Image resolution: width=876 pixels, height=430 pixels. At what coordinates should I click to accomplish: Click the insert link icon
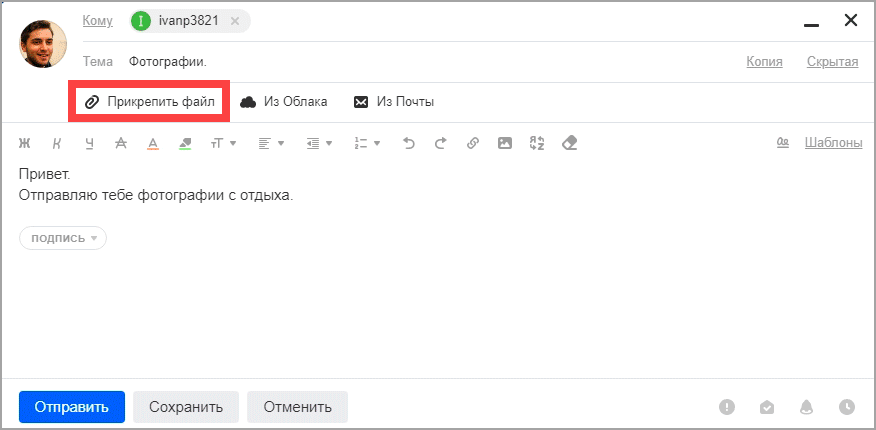pos(473,143)
